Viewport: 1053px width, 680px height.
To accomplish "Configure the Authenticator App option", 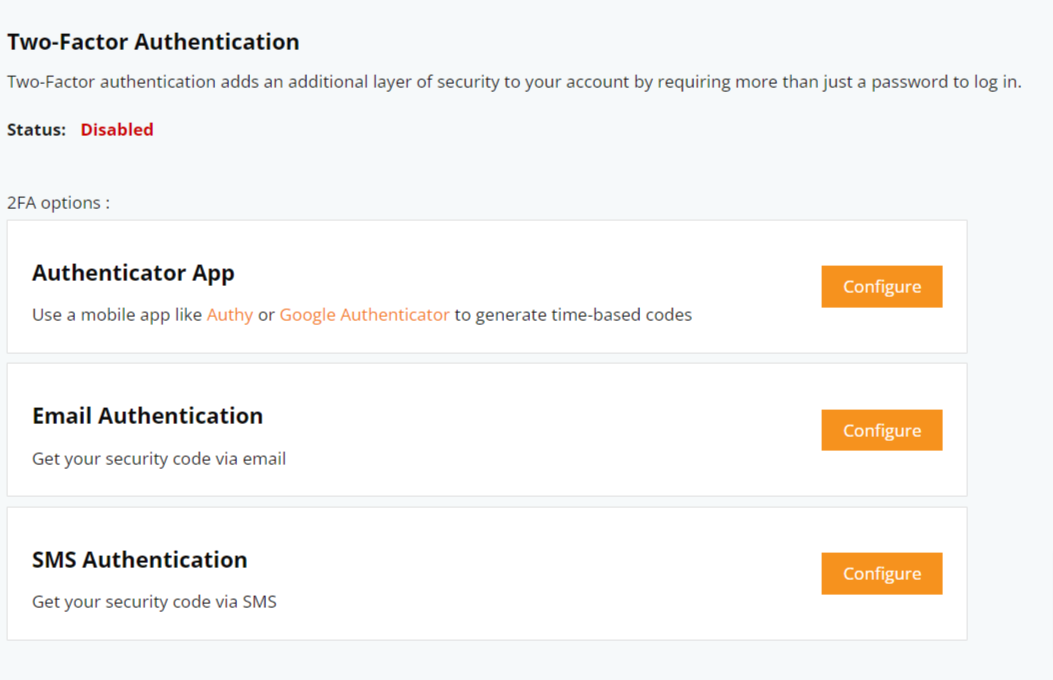I will (881, 287).
